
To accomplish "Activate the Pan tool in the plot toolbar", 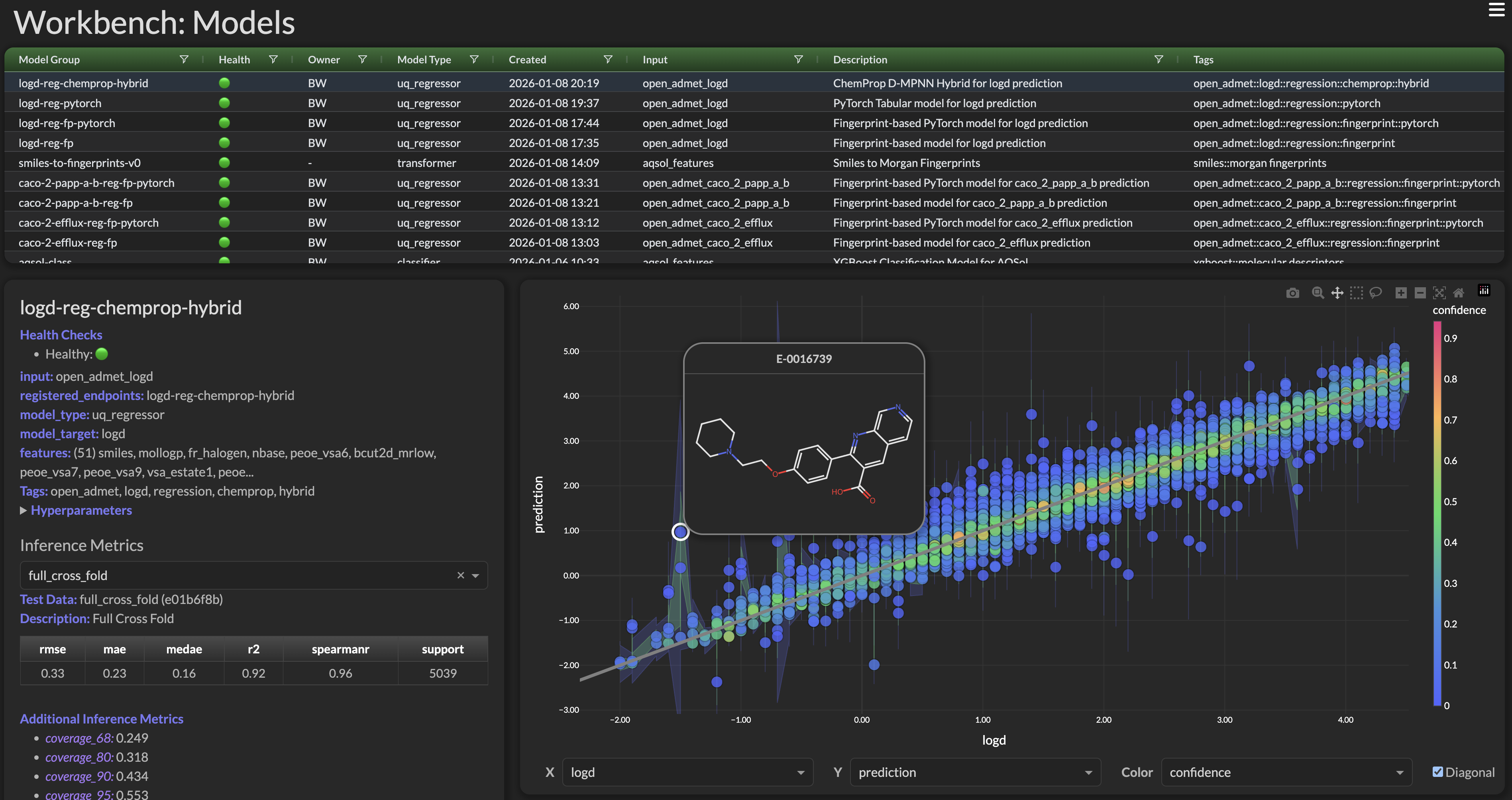I will 1337,293.
